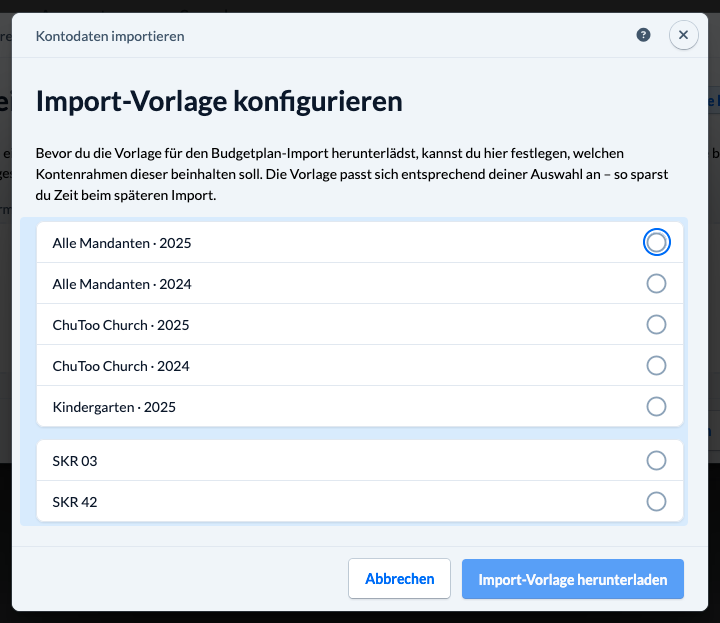Click the 'Import-Vorlage konfigurieren' heading
Viewport: 720px width, 623px height.
point(219,101)
